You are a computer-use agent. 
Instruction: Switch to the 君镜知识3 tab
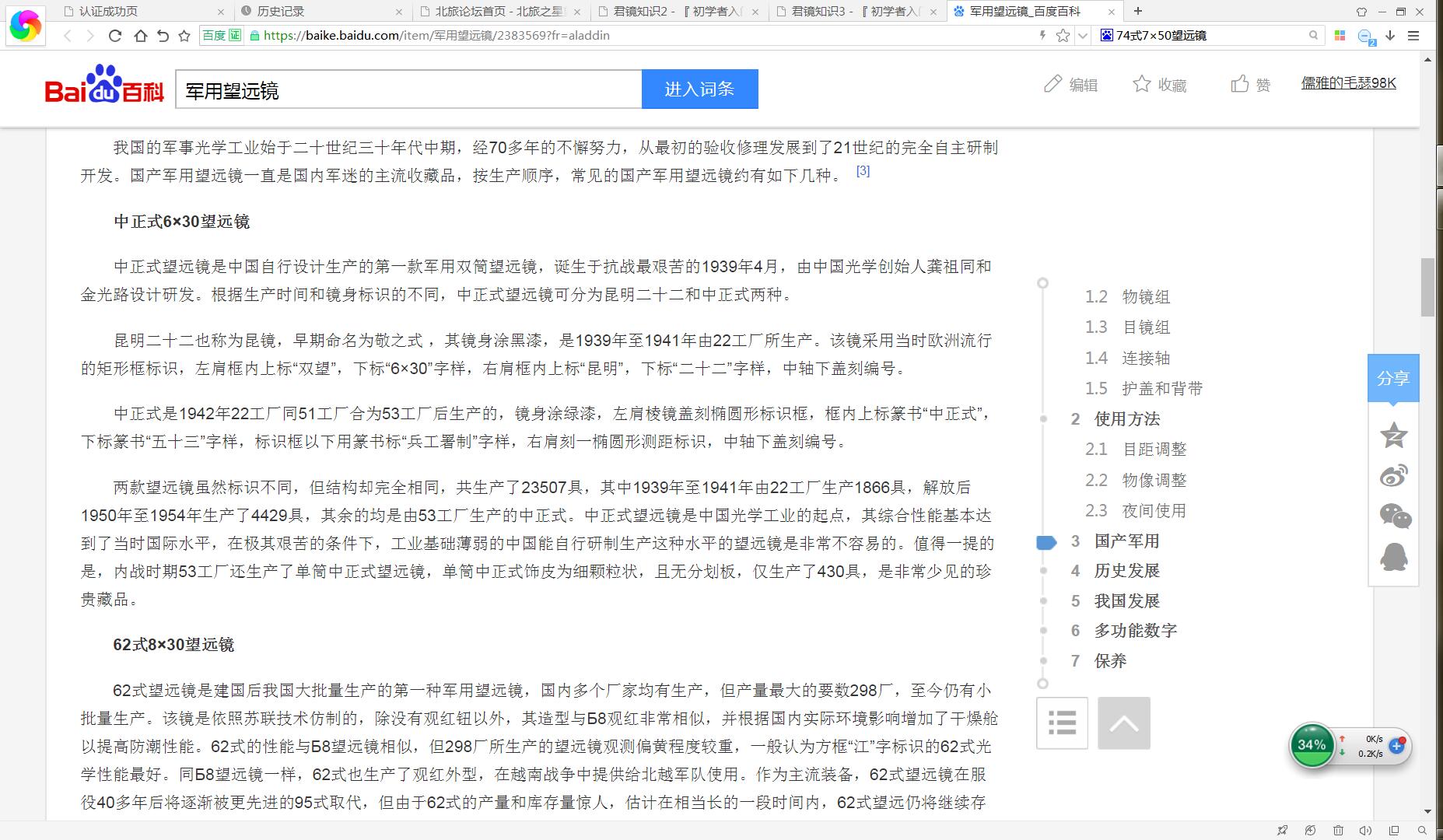click(x=856, y=12)
